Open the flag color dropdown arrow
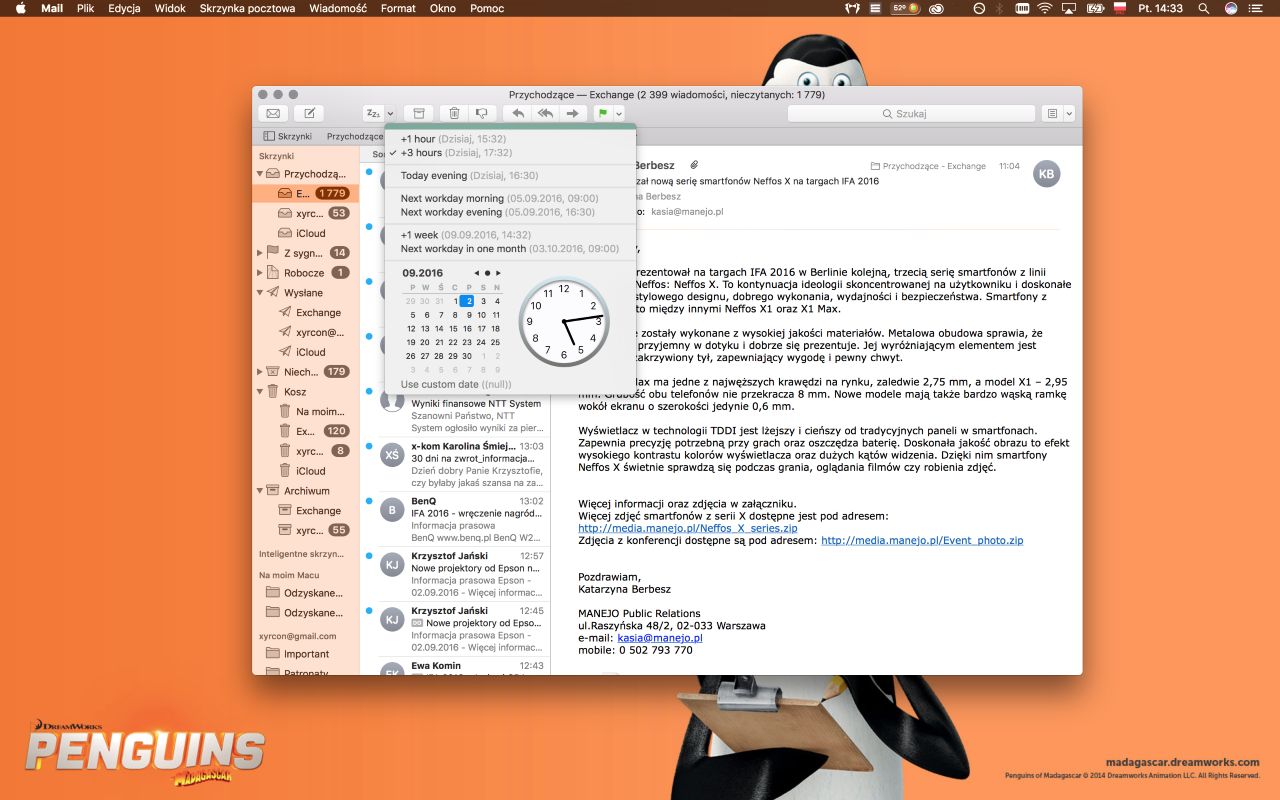This screenshot has width=1280, height=800. (619, 114)
